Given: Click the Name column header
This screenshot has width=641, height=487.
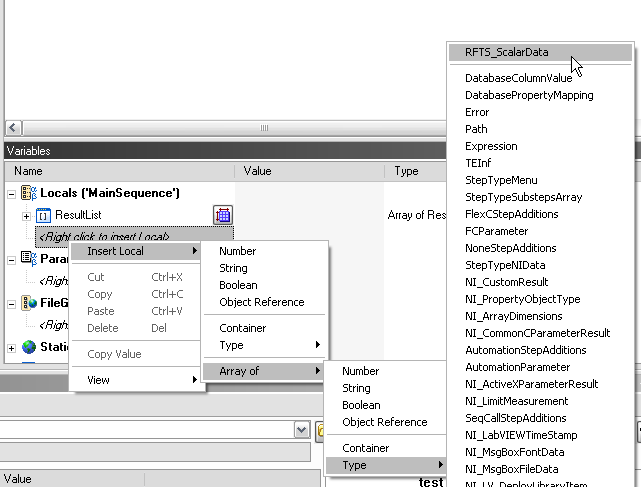Looking at the screenshot, I should (x=119, y=171).
